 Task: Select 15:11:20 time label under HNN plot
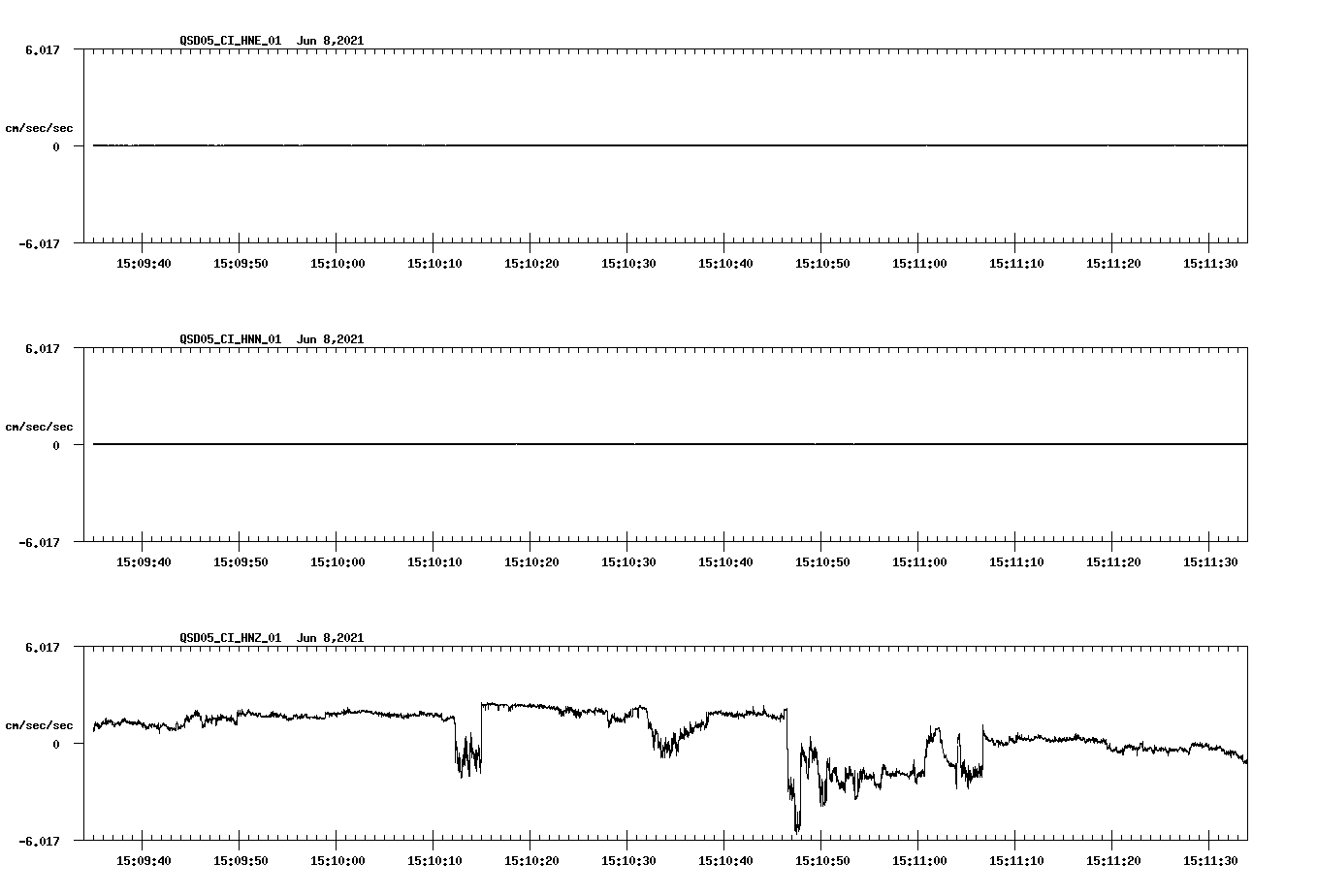point(1113,562)
